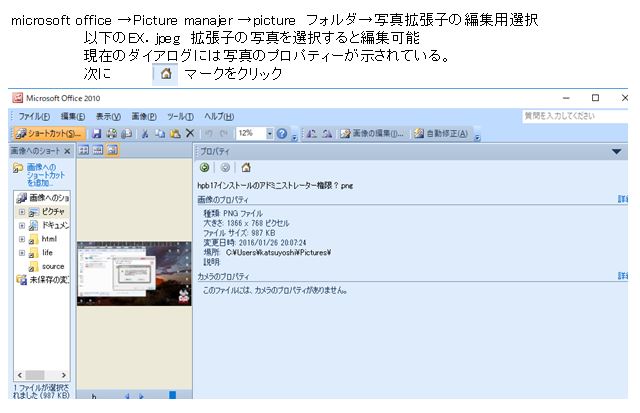
Task: Close the picture shortcuts pane
Action: [67, 151]
